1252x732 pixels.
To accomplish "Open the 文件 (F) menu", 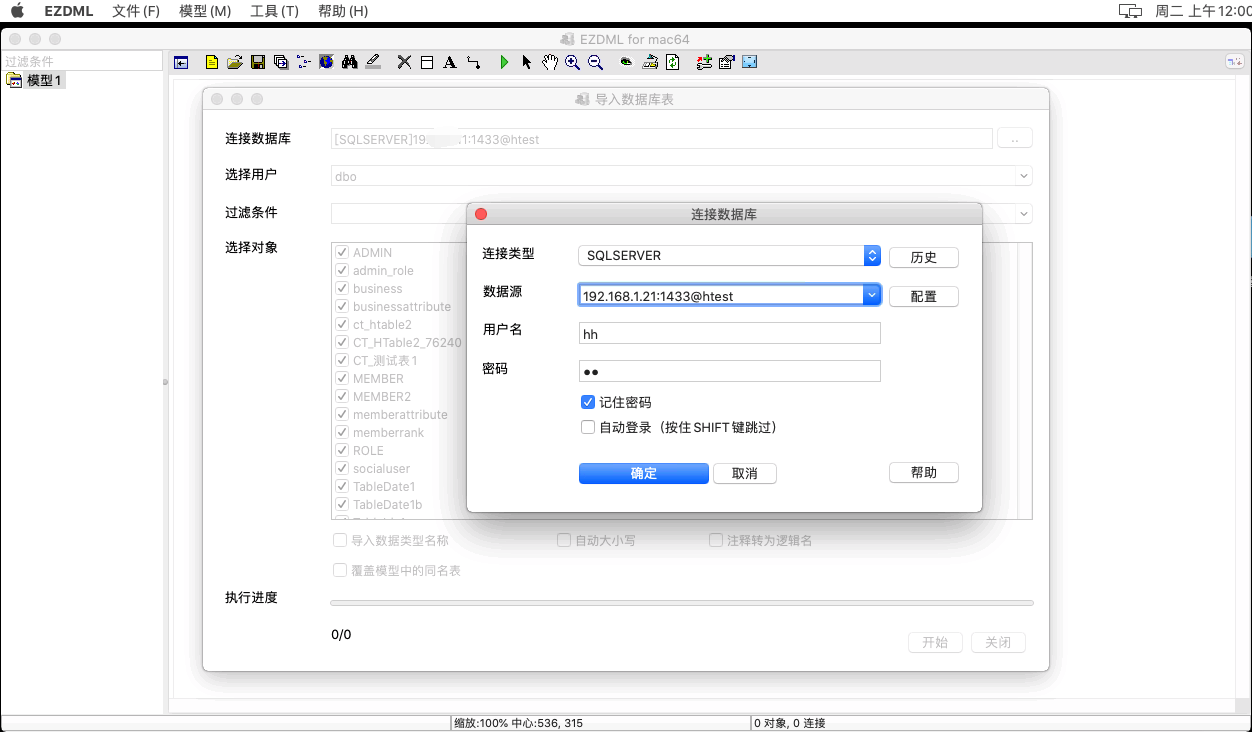I will click(136, 11).
